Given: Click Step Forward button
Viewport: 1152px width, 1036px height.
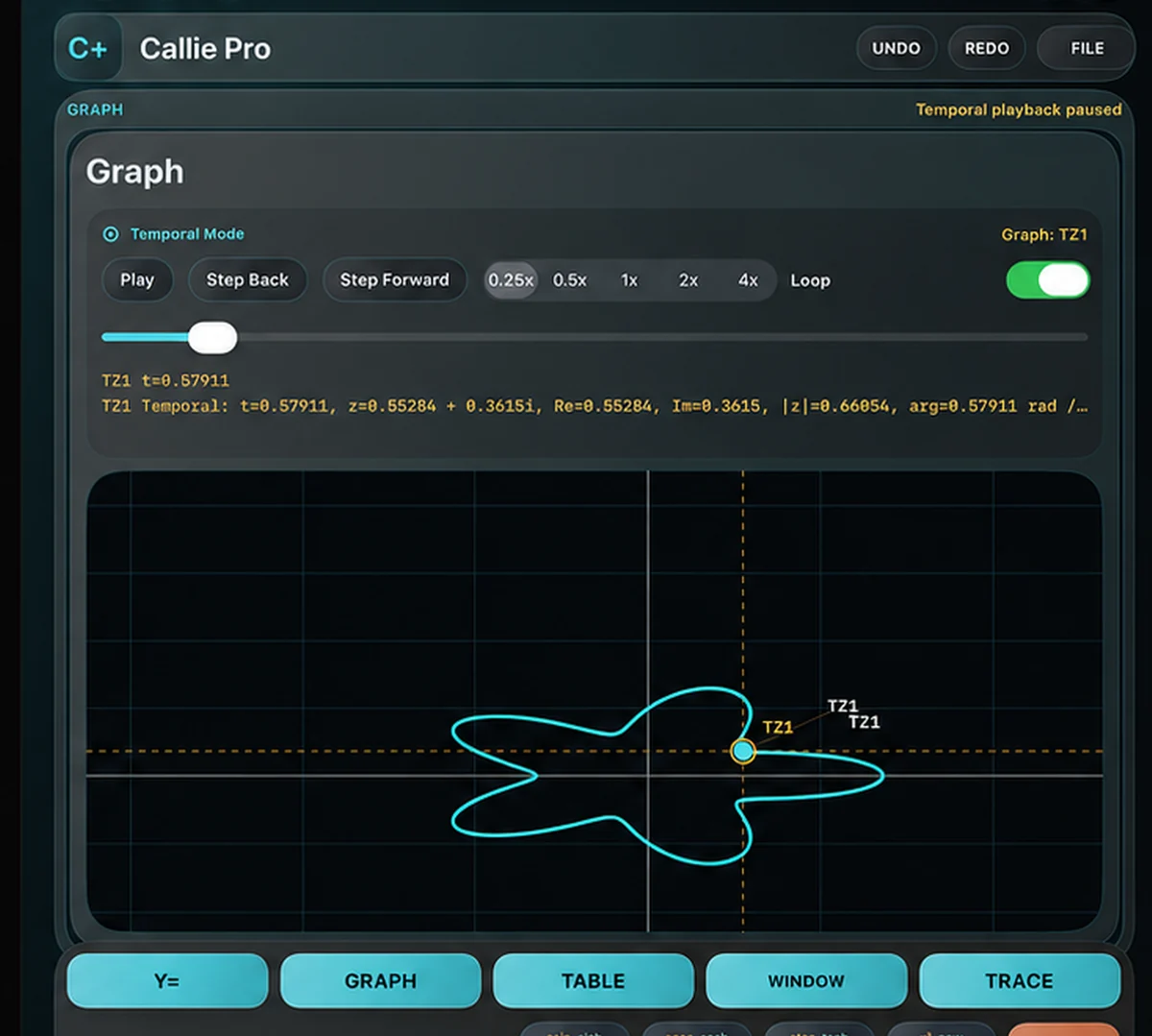Looking at the screenshot, I should click(x=395, y=280).
